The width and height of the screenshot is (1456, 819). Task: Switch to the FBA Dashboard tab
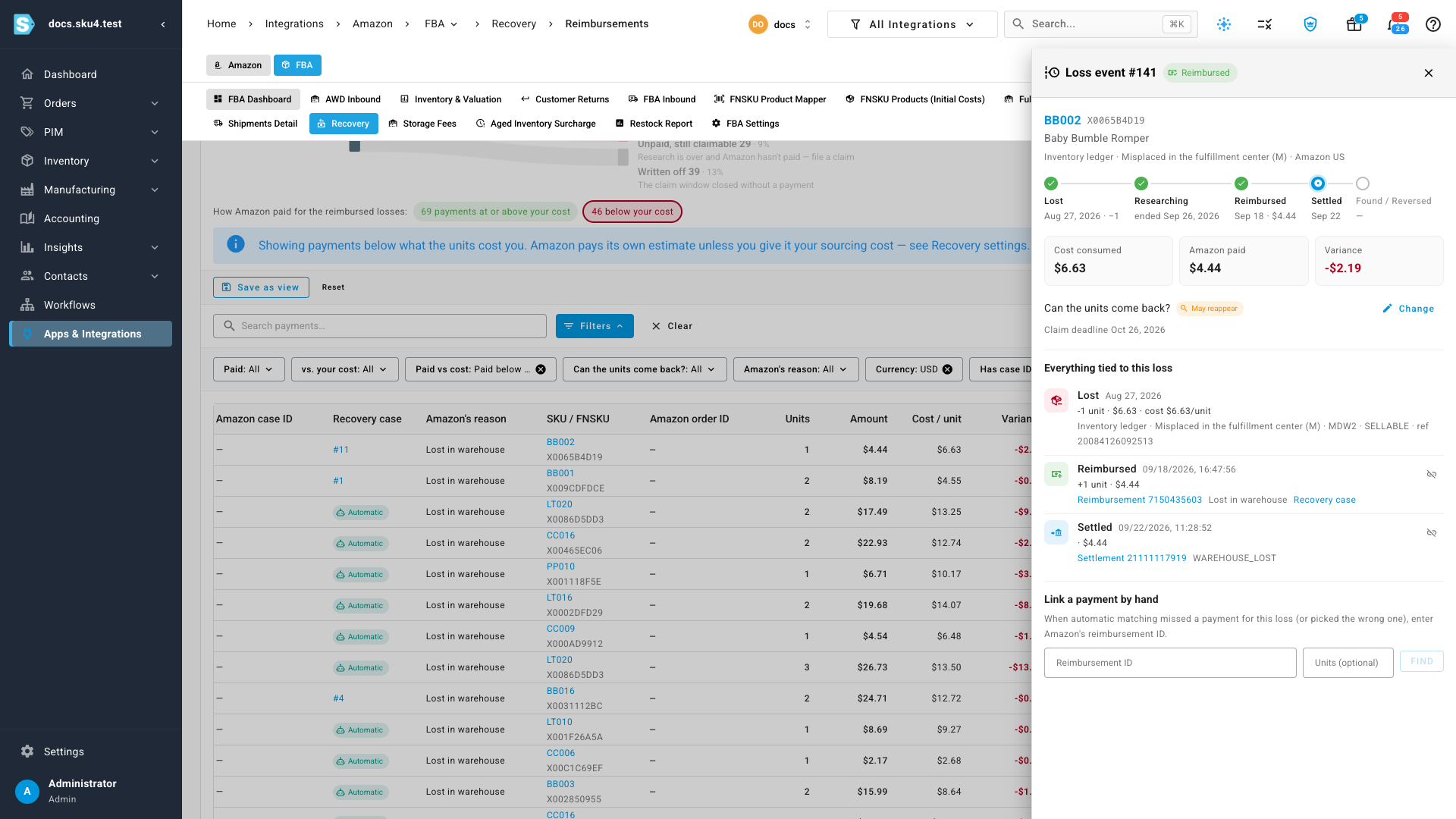(253, 99)
